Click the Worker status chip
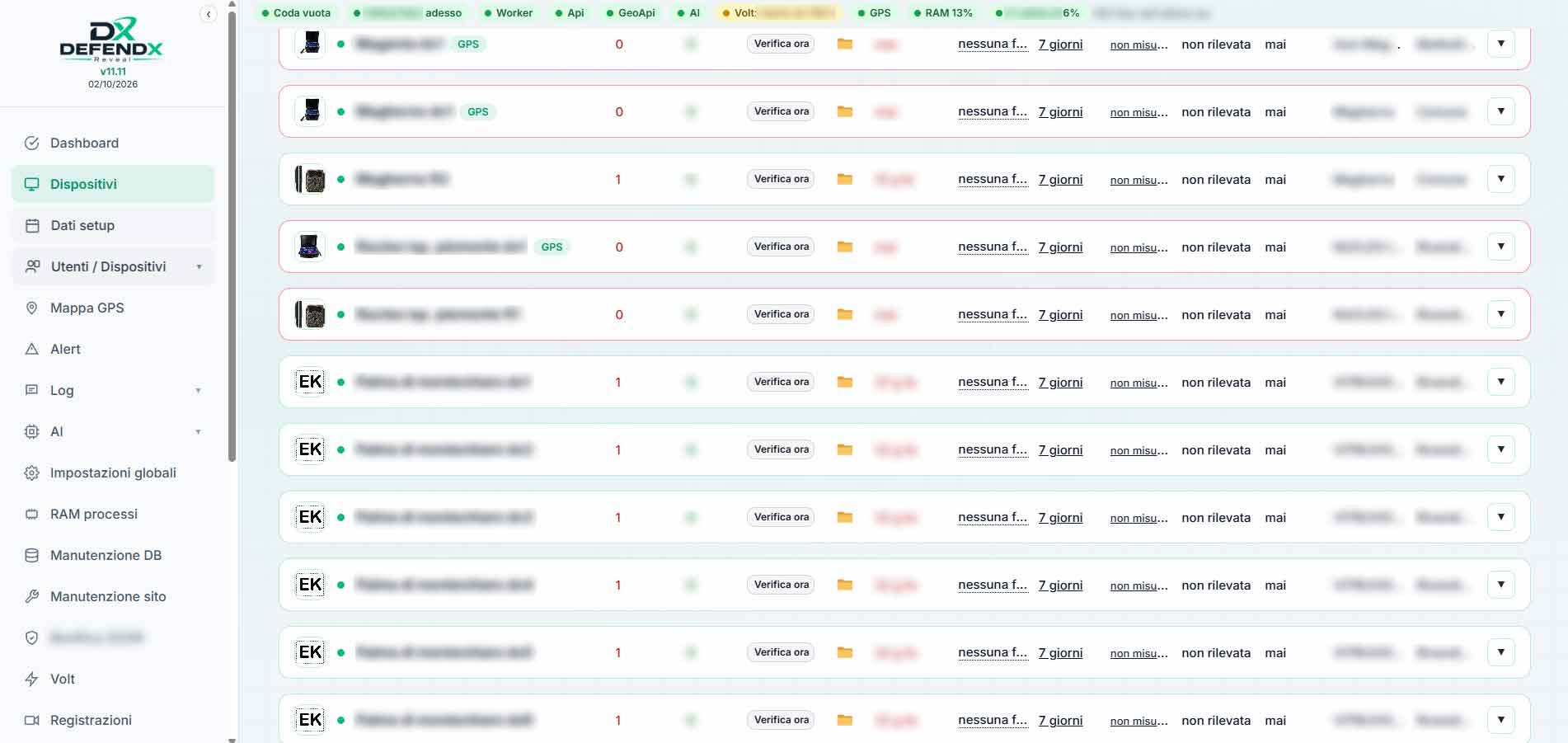Image resolution: width=1568 pixels, height=743 pixels. pyautogui.click(x=509, y=13)
